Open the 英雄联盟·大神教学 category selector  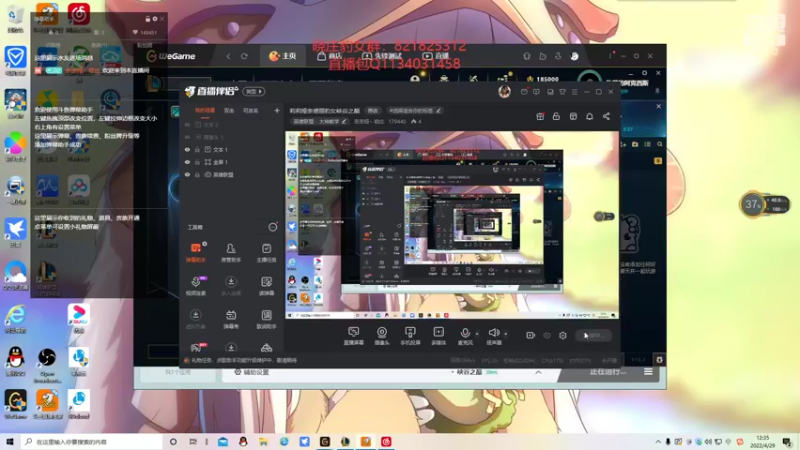[x=319, y=121]
